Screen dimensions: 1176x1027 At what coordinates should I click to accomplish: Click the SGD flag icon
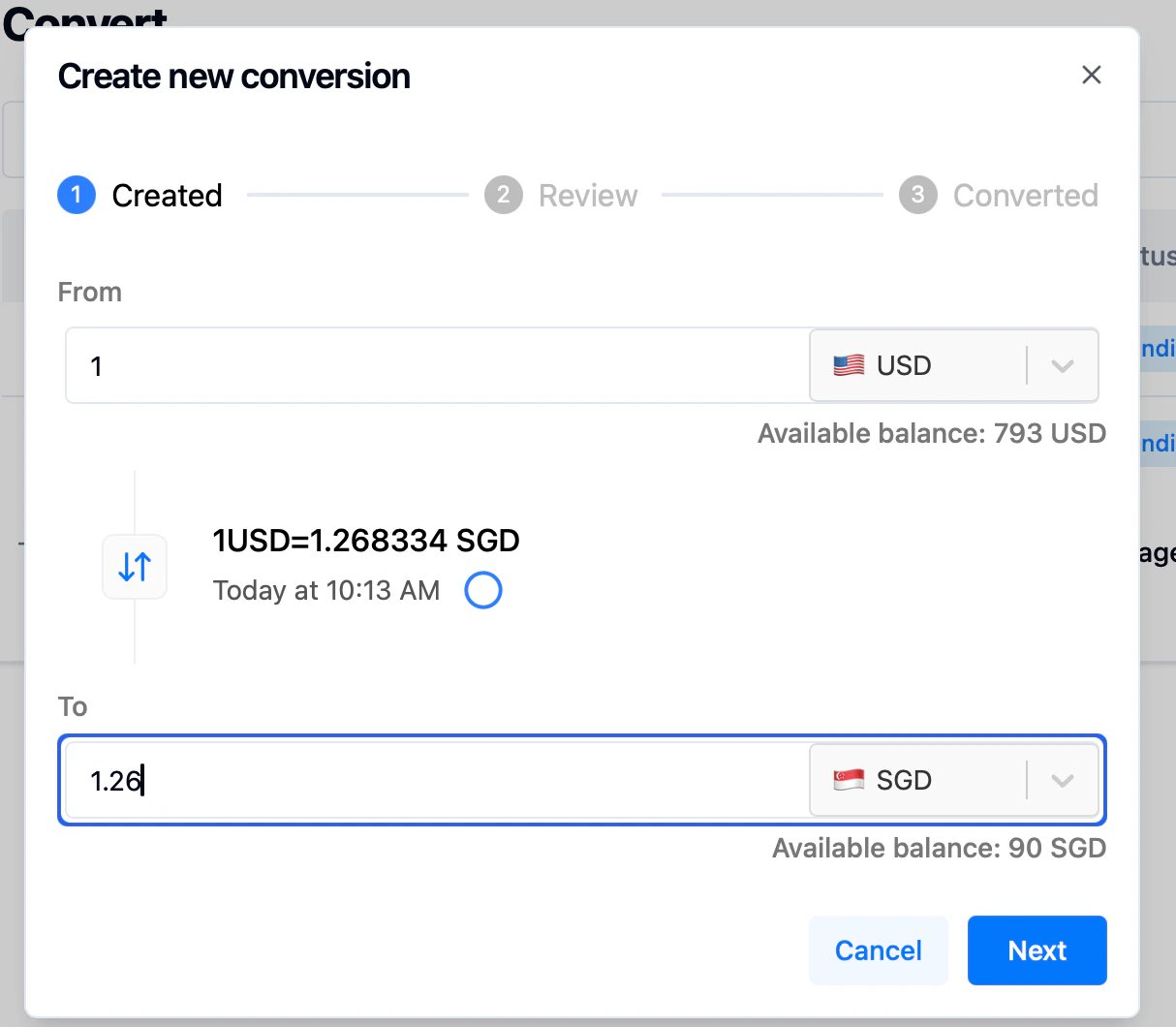tap(849, 779)
